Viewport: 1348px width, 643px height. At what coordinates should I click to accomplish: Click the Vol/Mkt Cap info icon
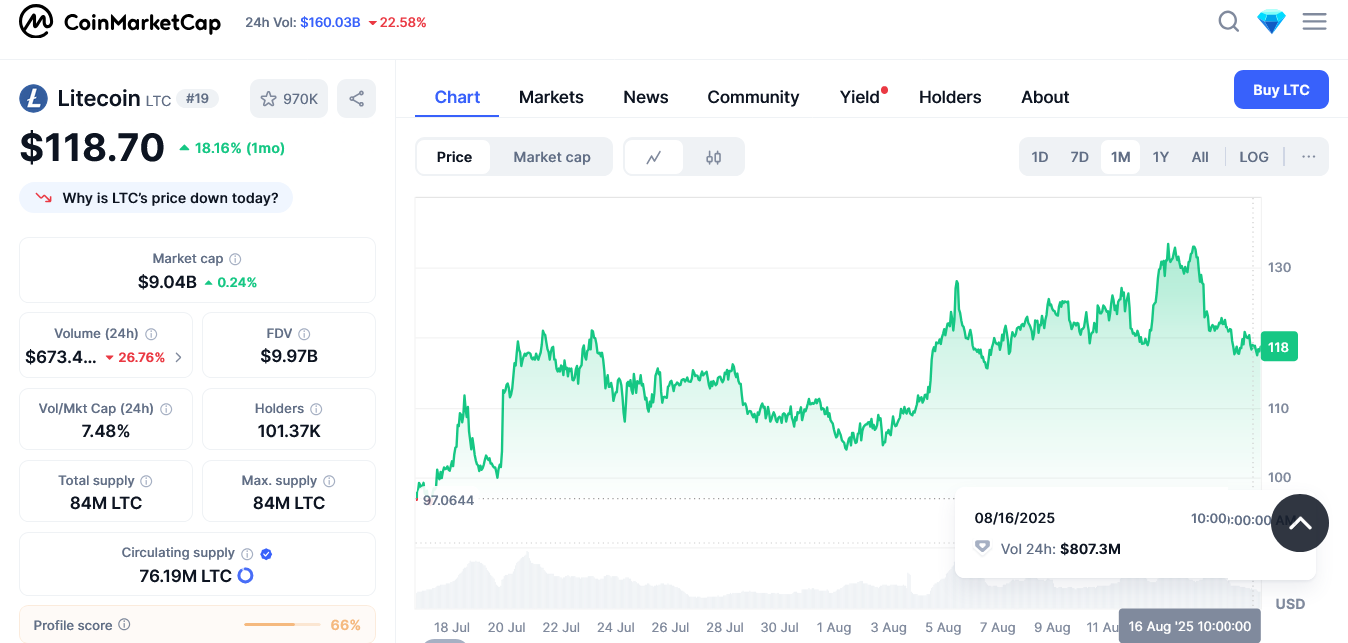(166, 409)
